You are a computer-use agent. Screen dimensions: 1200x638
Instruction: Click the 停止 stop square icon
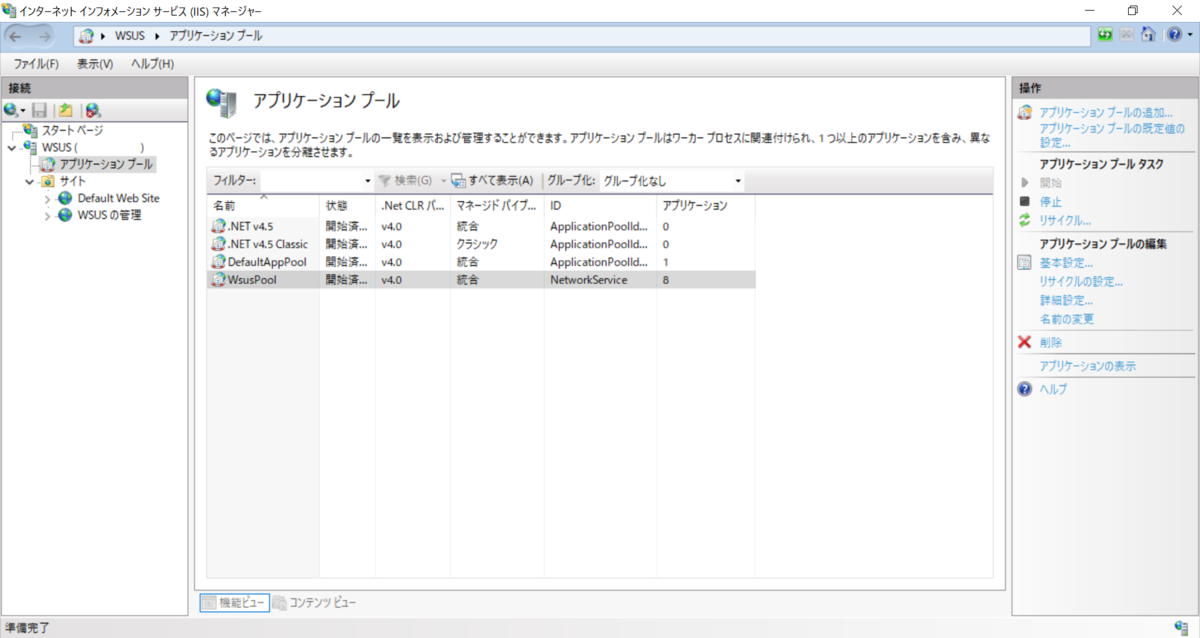(x=1024, y=201)
